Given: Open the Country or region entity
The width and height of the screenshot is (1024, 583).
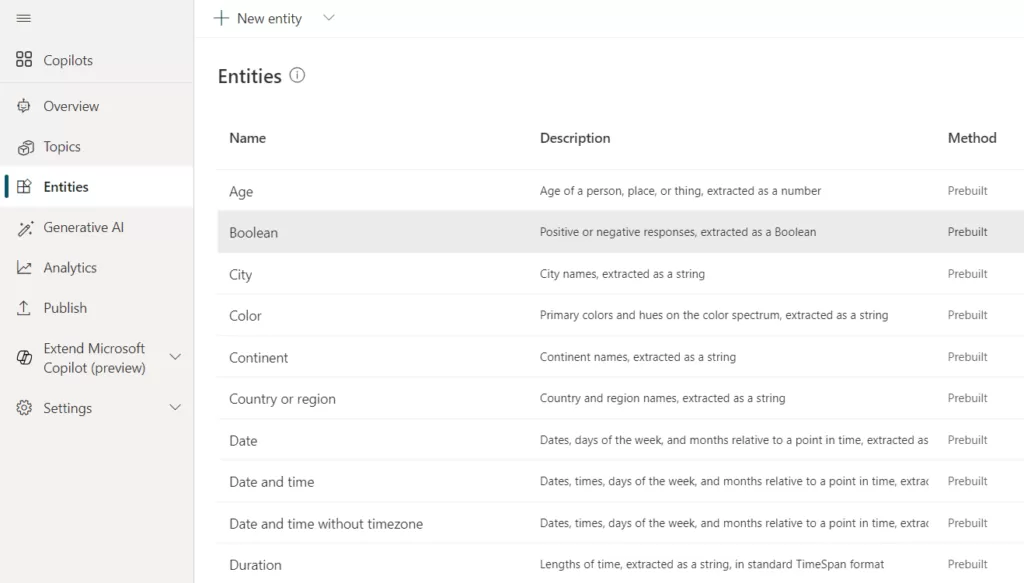Looking at the screenshot, I should pos(282,399).
